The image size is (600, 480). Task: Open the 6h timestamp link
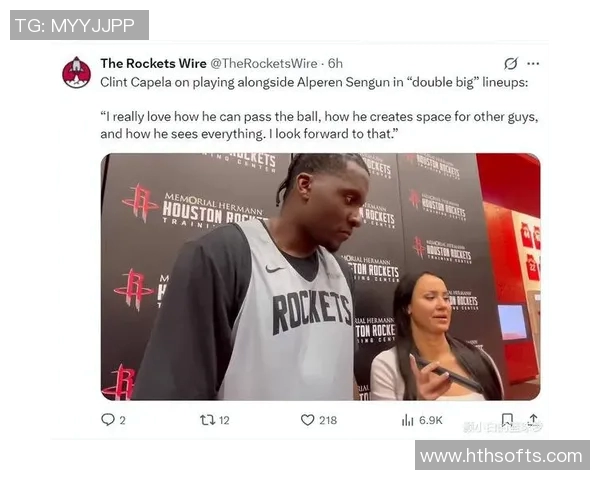(x=335, y=64)
